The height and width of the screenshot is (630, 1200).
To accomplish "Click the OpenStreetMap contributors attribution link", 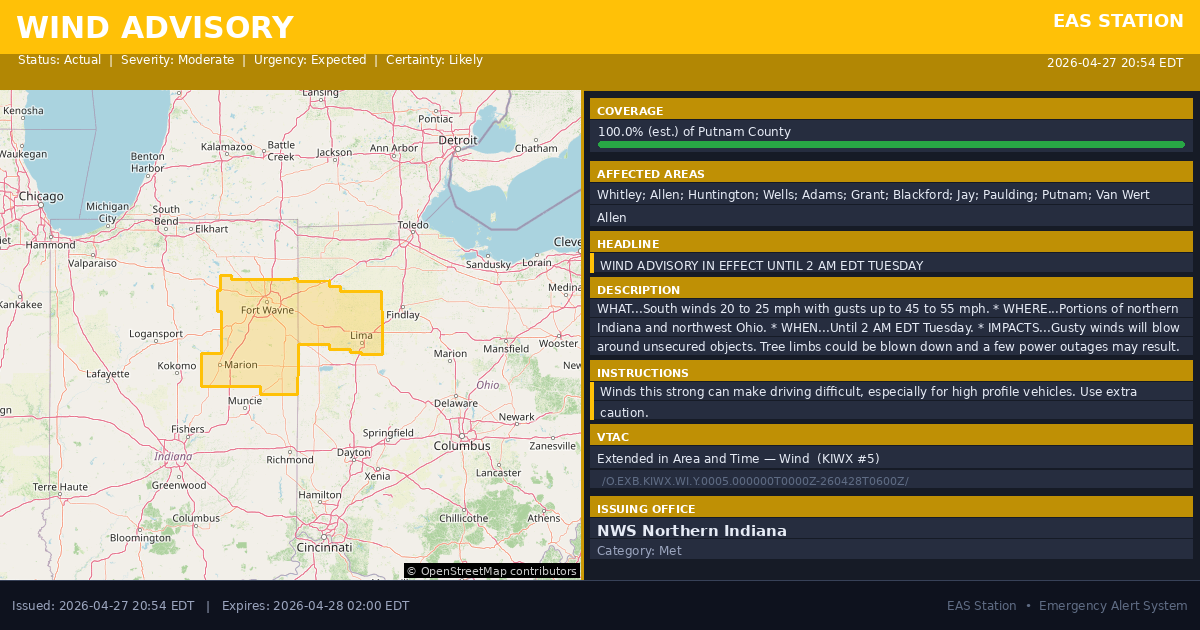I will click(491, 571).
